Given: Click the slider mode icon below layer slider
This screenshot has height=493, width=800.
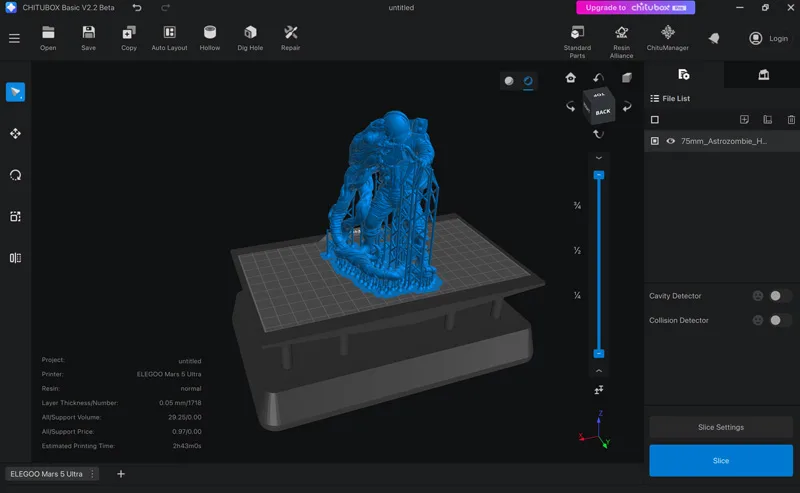Looking at the screenshot, I should tap(599, 390).
